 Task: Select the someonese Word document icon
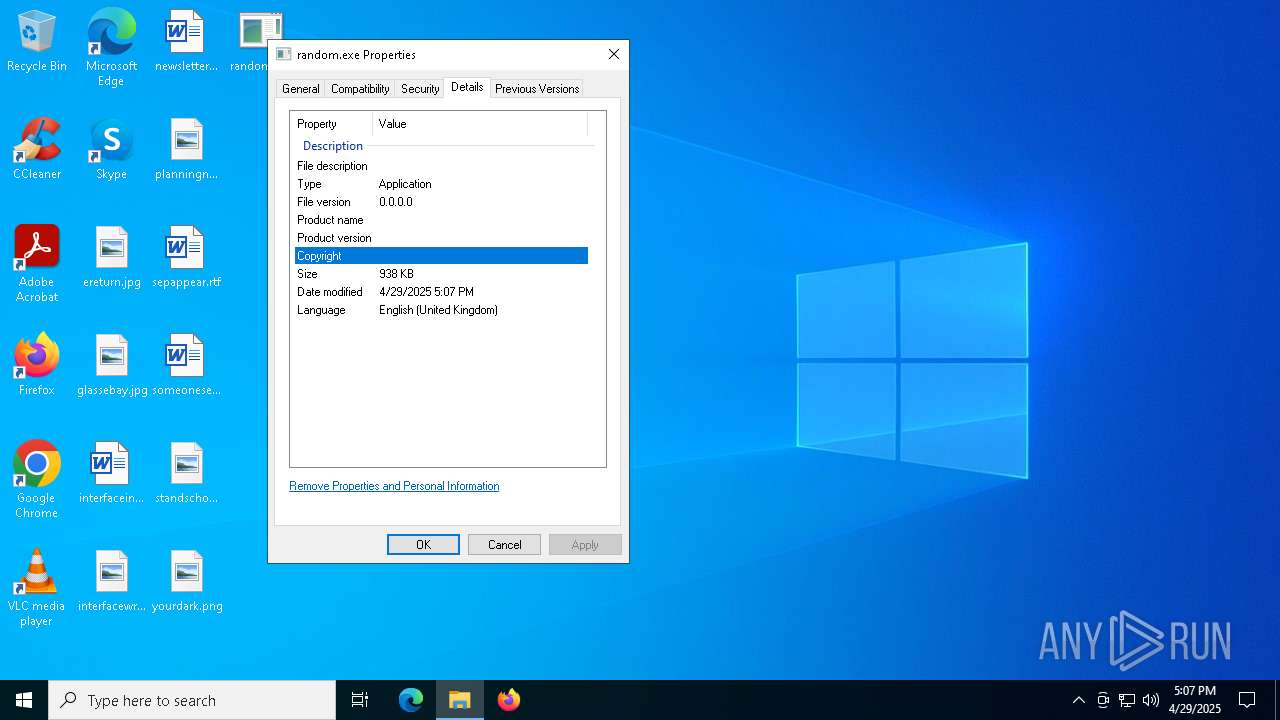186,365
